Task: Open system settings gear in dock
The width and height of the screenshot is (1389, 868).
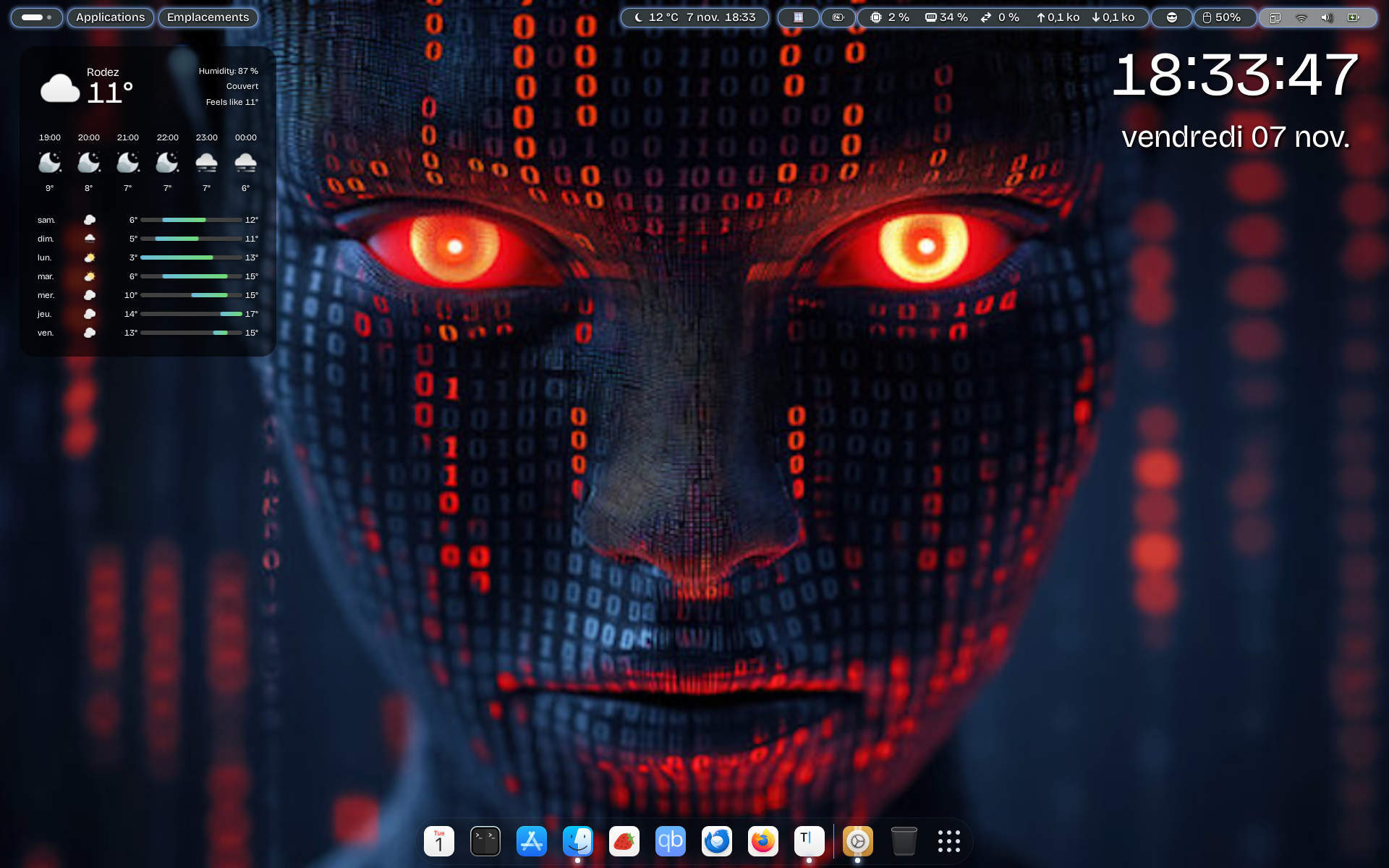Action: tap(858, 841)
